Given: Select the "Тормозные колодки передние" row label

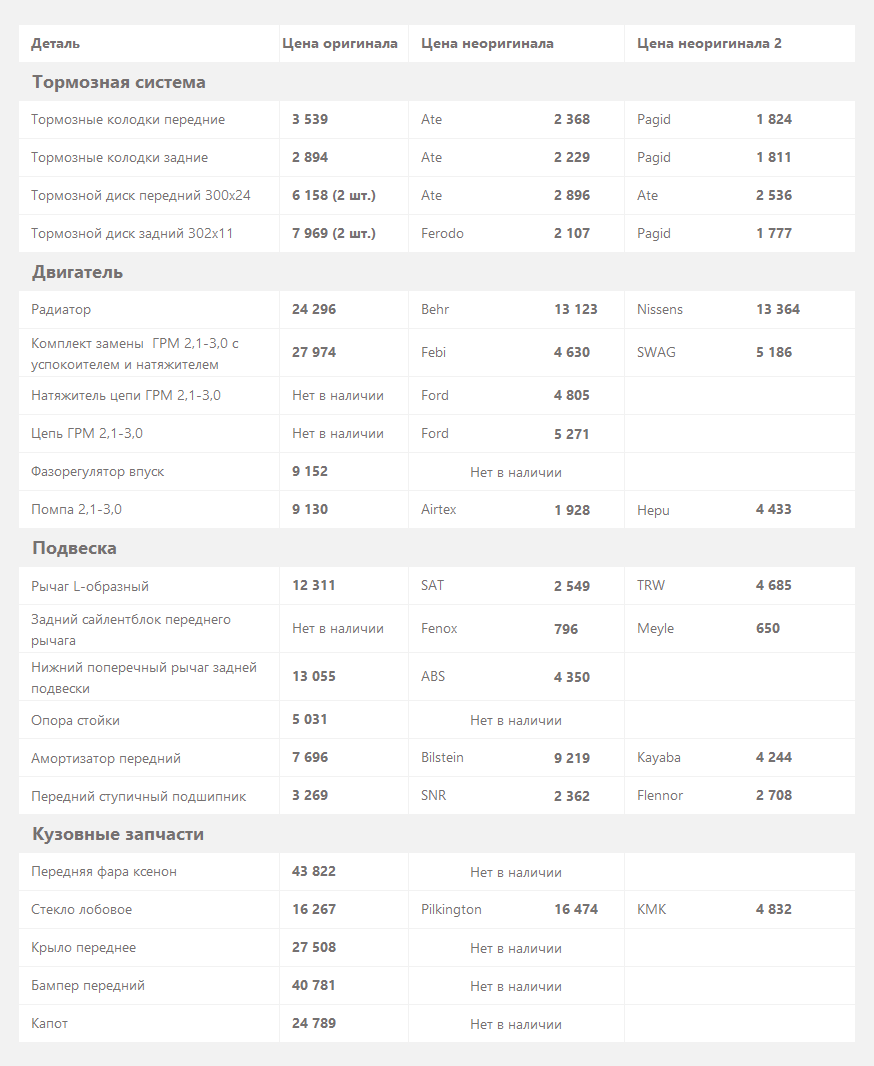Looking at the screenshot, I should (x=128, y=120).
